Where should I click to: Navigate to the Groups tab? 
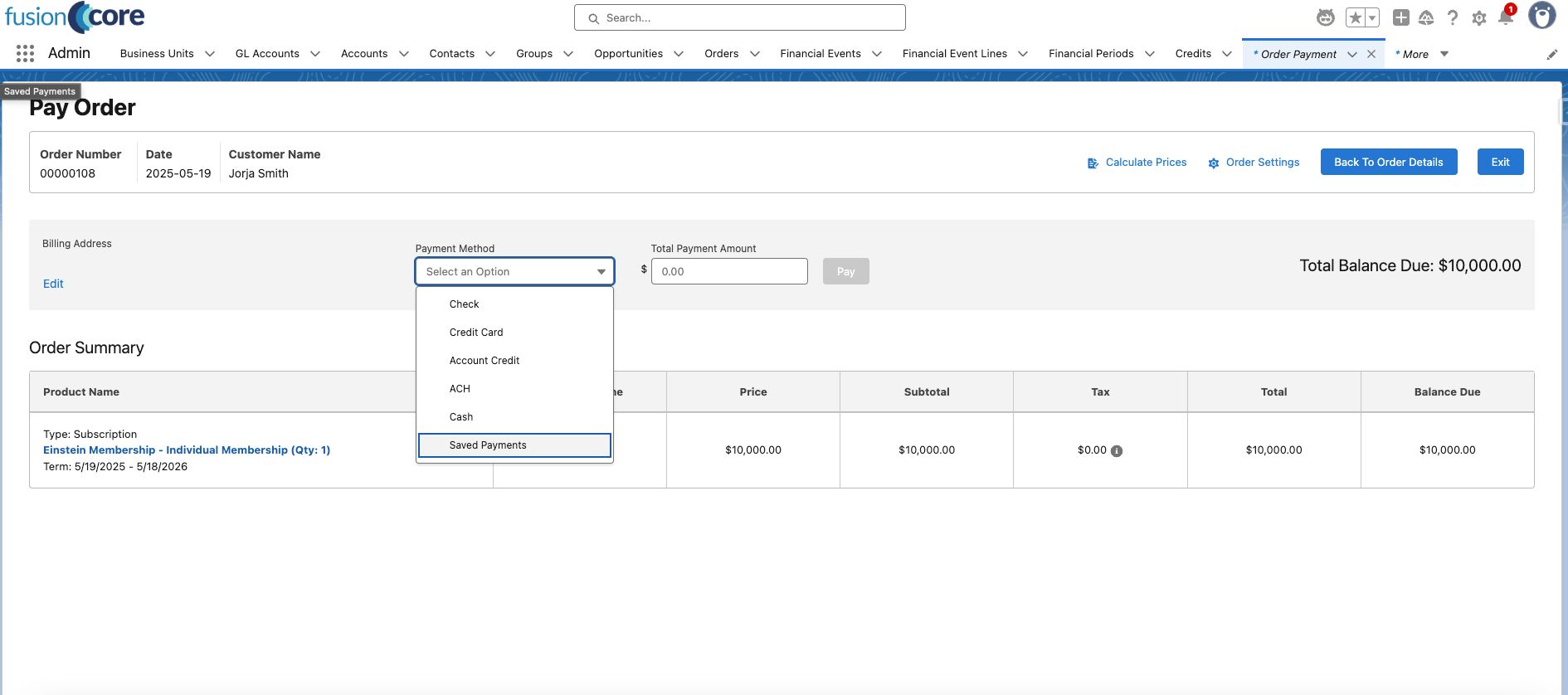(x=534, y=54)
